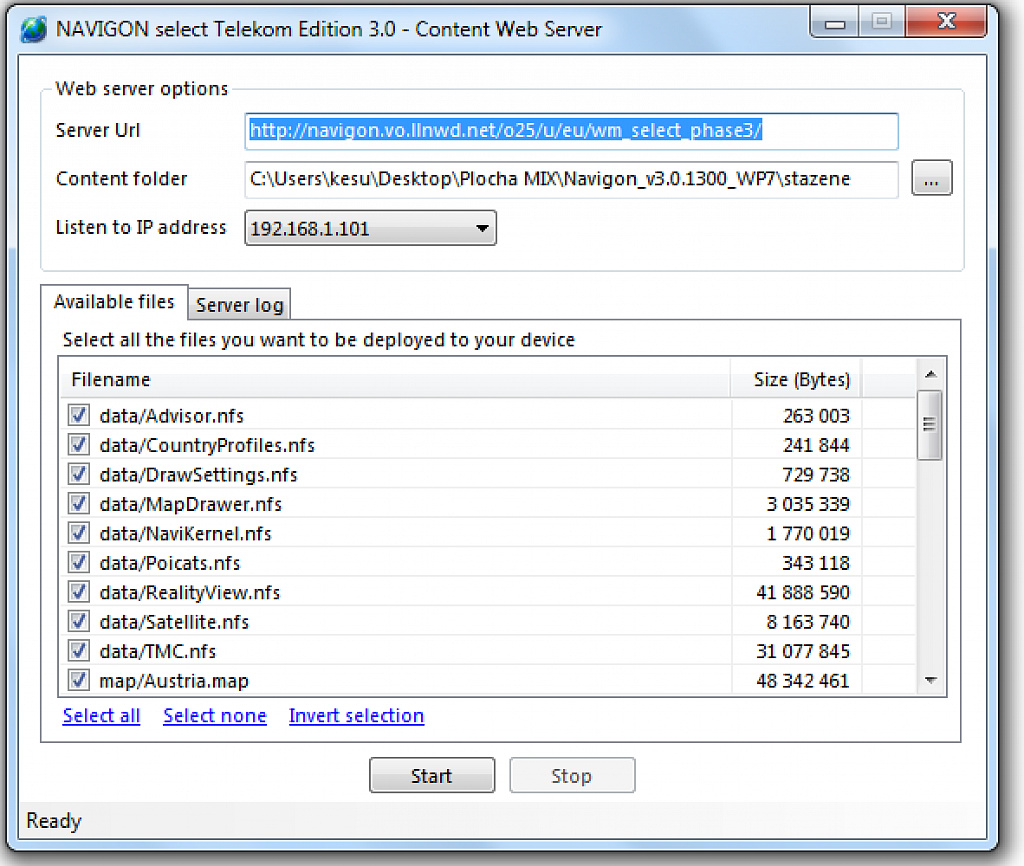Select the data/NaviKernel.nfs filename
Screen dimensions: 1024x866
pyautogui.click(x=185, y=534)
